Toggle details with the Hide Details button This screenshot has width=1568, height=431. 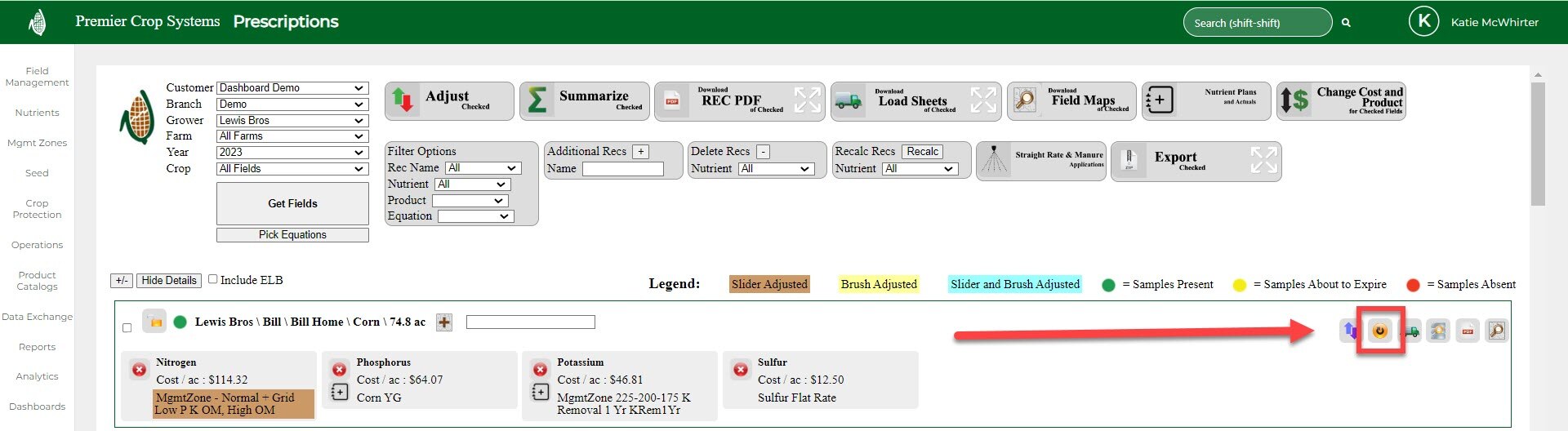169,280
